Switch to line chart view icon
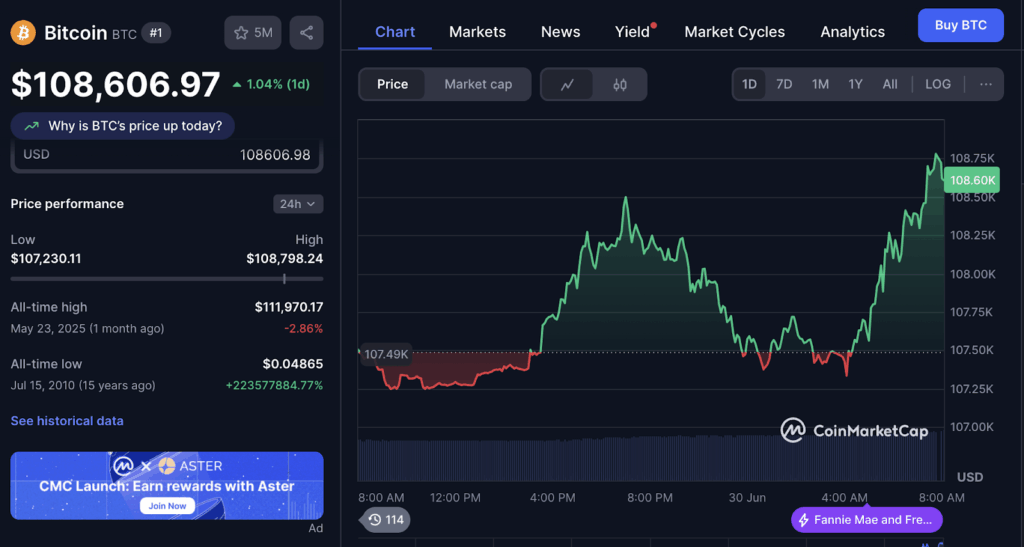 click(x=568, y=85)
